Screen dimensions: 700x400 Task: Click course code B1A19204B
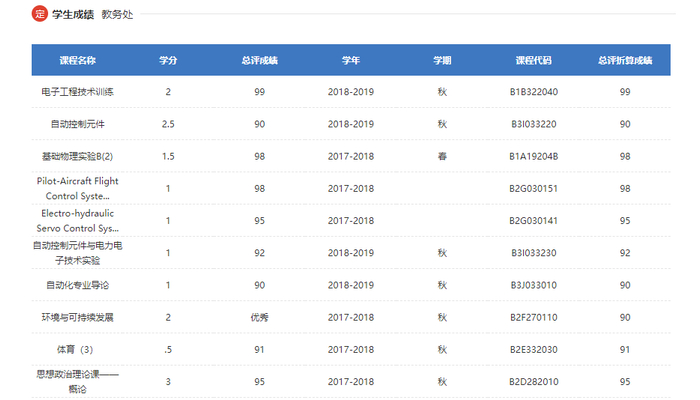[533, 156]
